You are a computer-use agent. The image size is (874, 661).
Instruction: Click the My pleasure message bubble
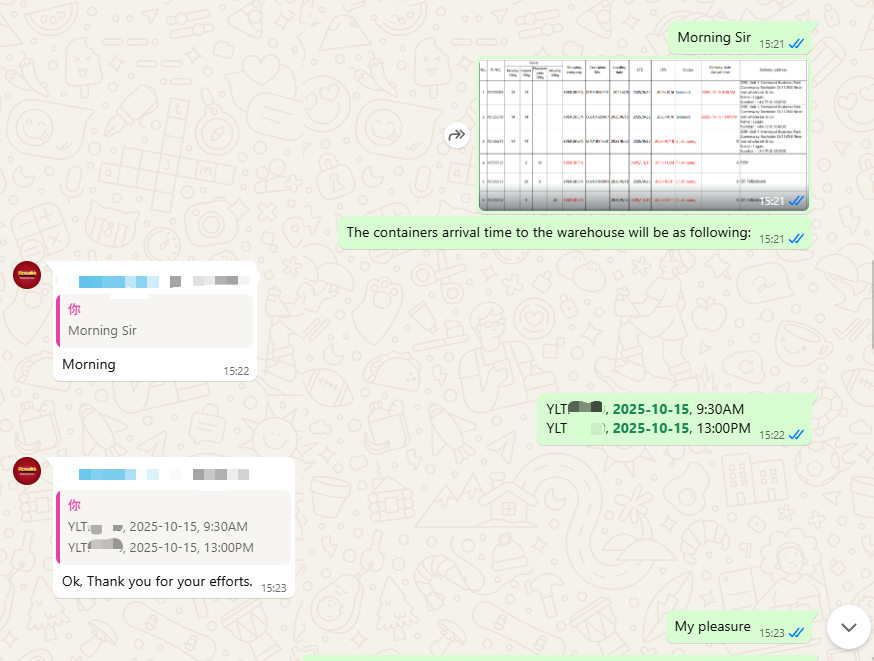[x=712, y=626]
